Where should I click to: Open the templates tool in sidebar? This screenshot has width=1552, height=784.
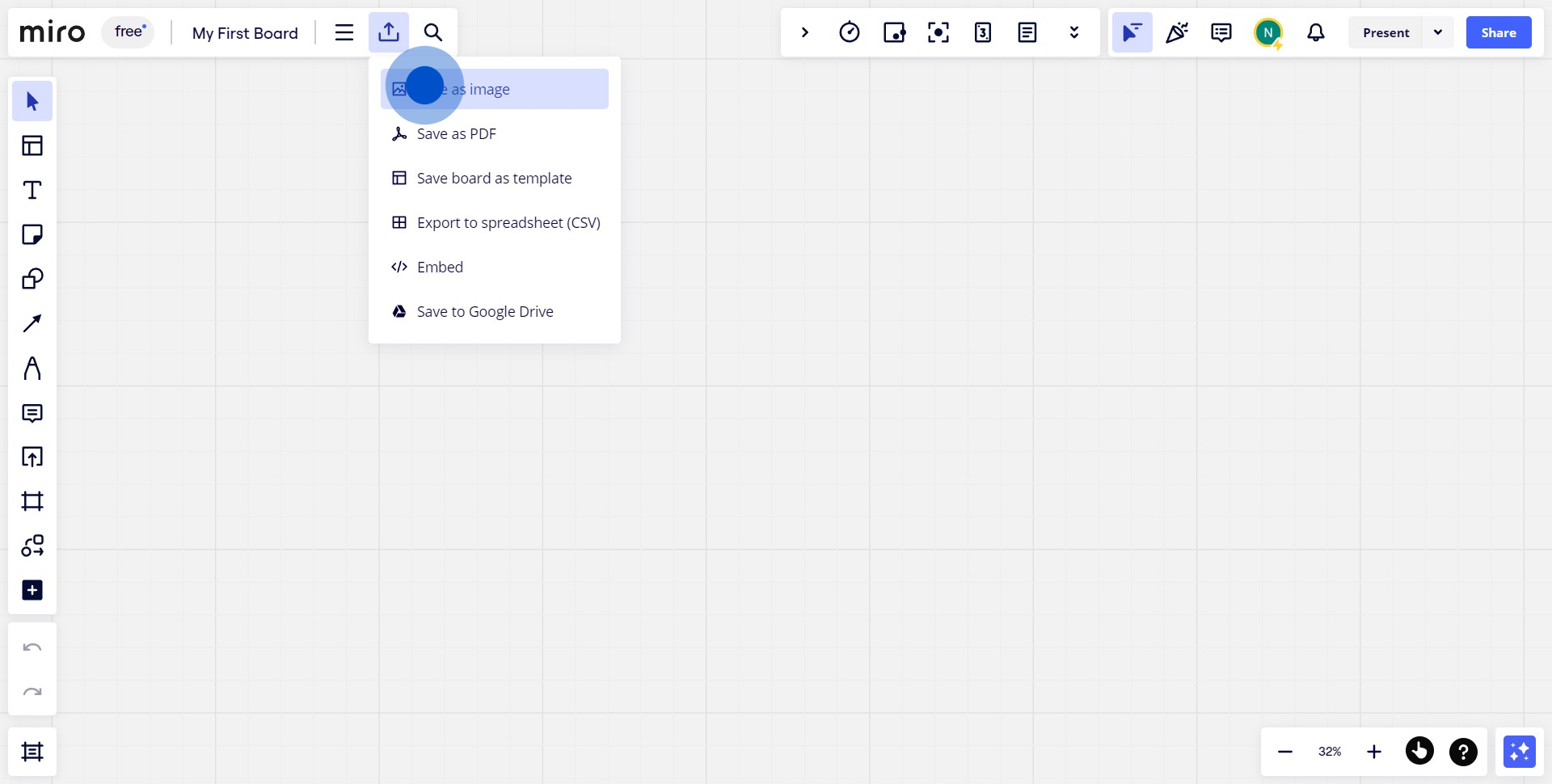(32, 145)
